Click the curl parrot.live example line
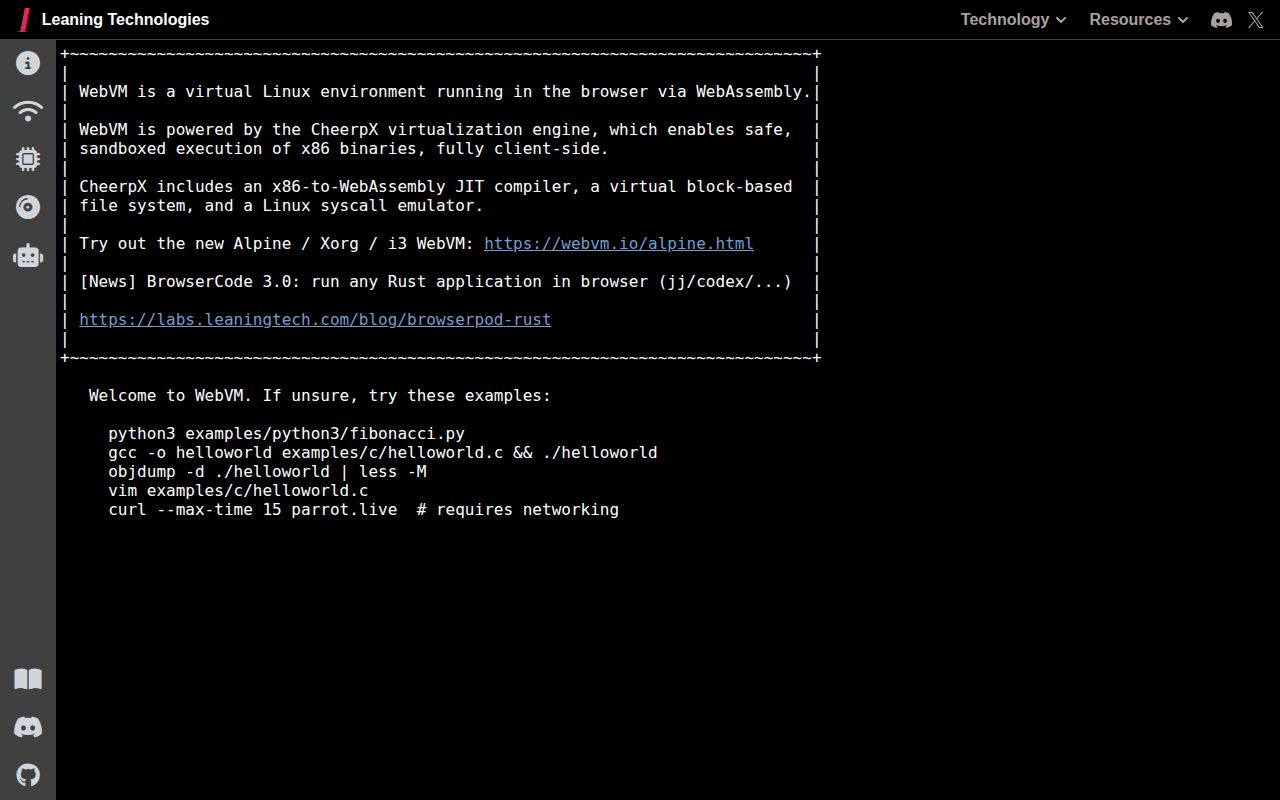Image resolution: width=1280 pixels, height=800 pixels. pyautogui.click(x=363, y=509)
